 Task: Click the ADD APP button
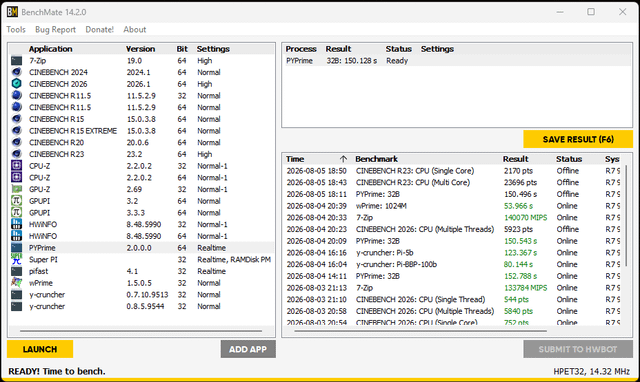point(248,349)
